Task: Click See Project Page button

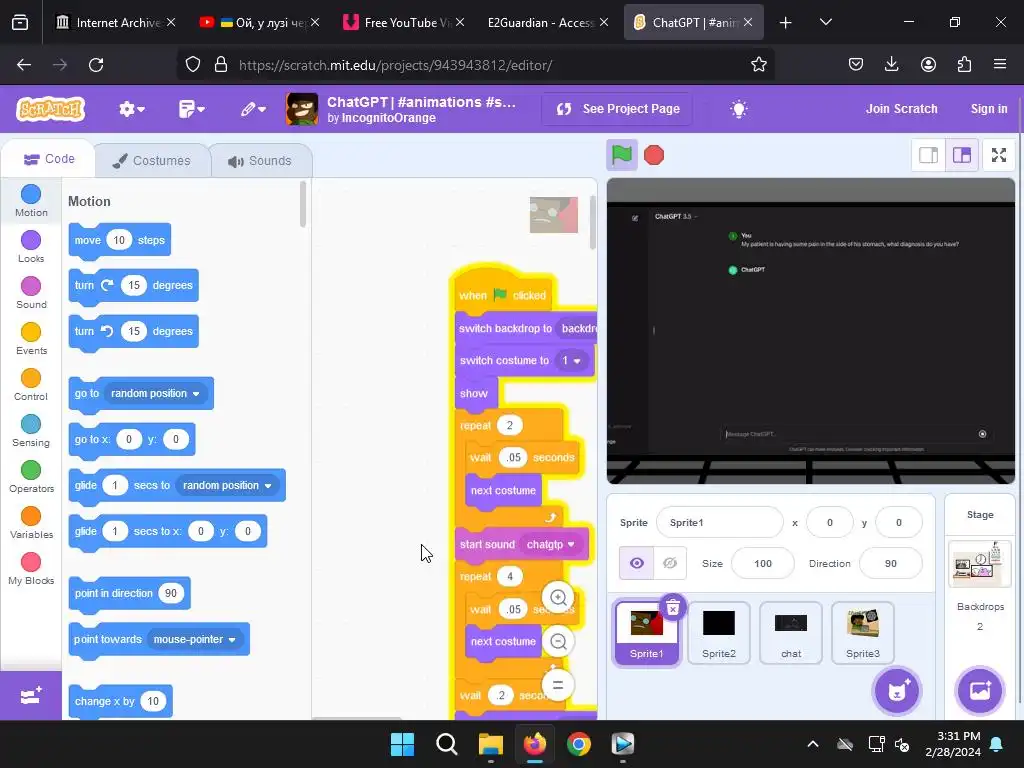Action: point(617,109)
